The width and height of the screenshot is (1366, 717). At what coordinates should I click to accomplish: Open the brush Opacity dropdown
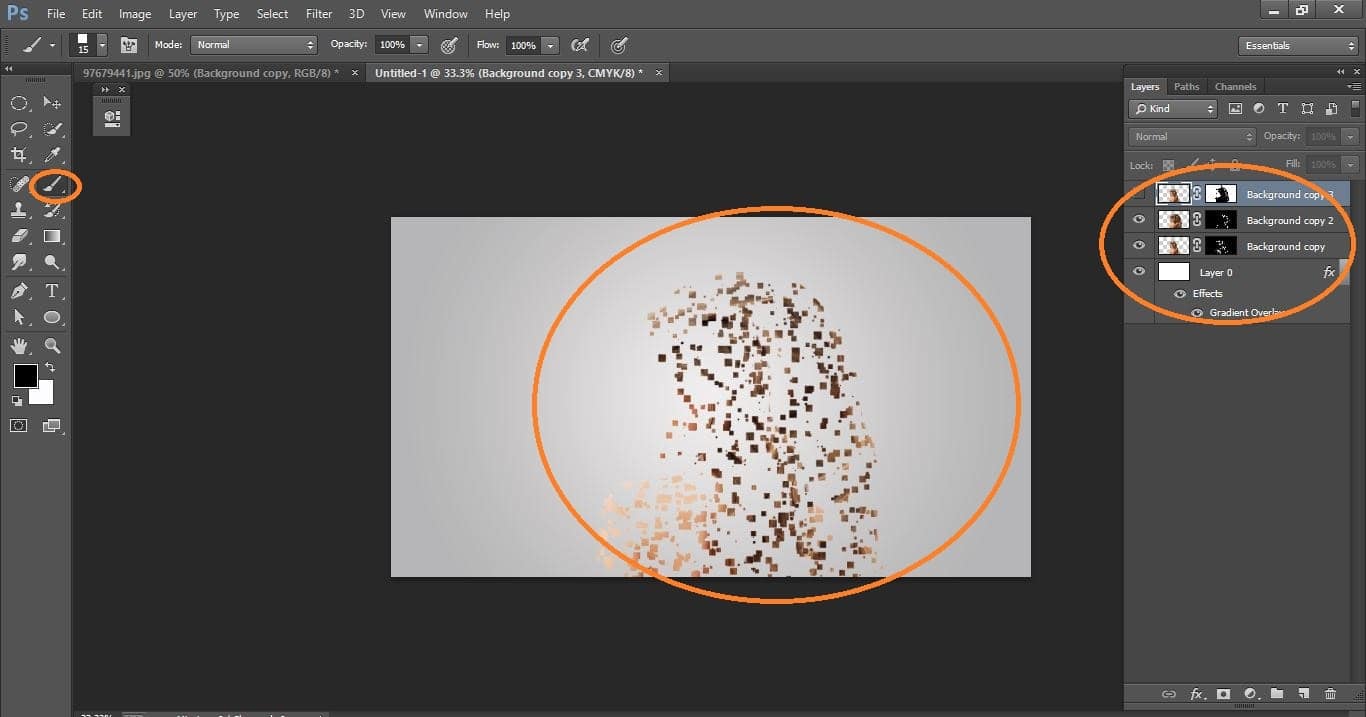click(419, 44)
